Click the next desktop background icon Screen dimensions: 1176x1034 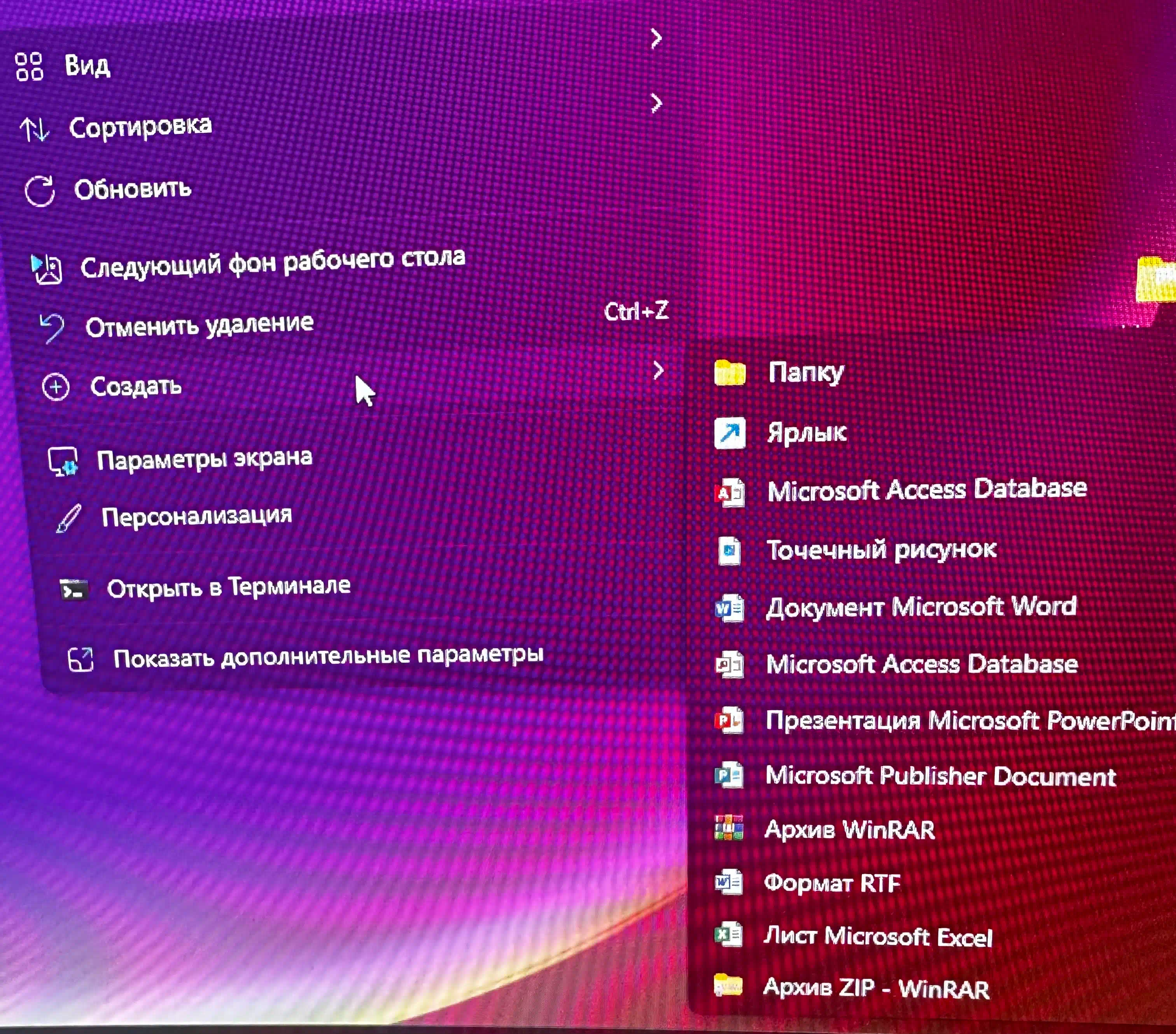tap(46, 269)
